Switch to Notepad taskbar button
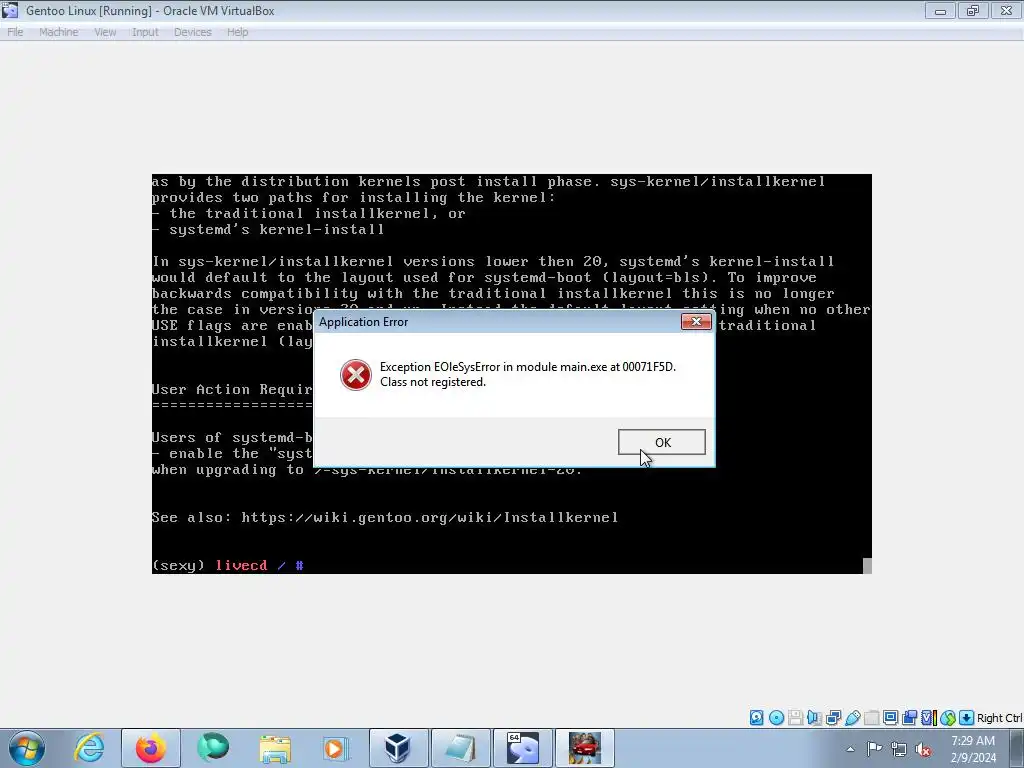 tap(460, 748)
